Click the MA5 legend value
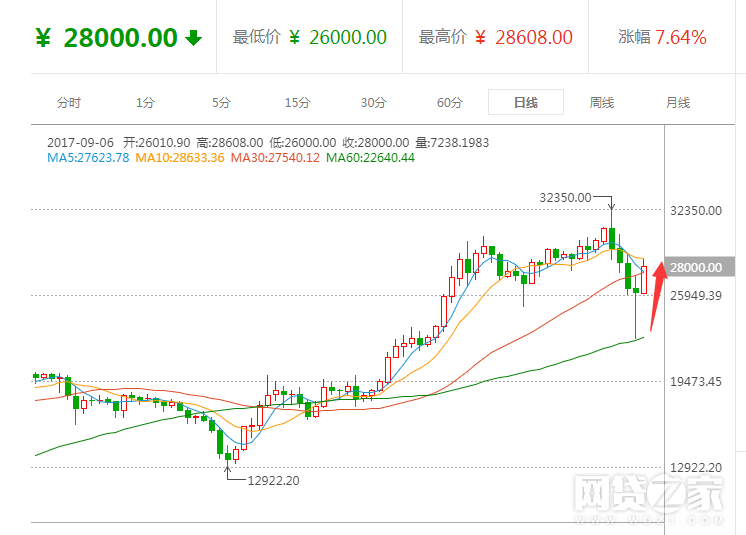Viewport: 746px width, 535px height. coord(88,157)
